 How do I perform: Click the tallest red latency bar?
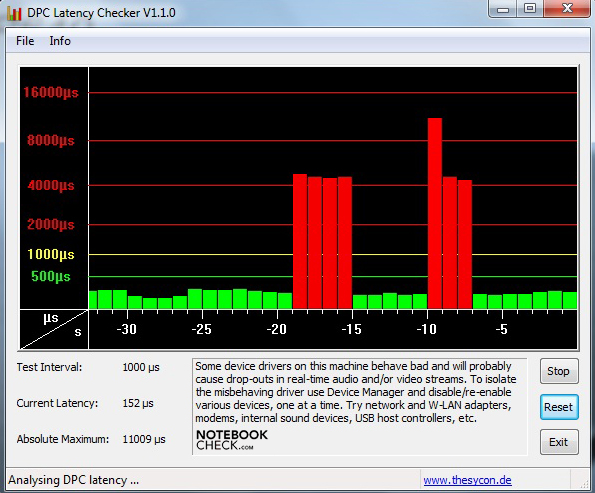click(x=435, y=213)
